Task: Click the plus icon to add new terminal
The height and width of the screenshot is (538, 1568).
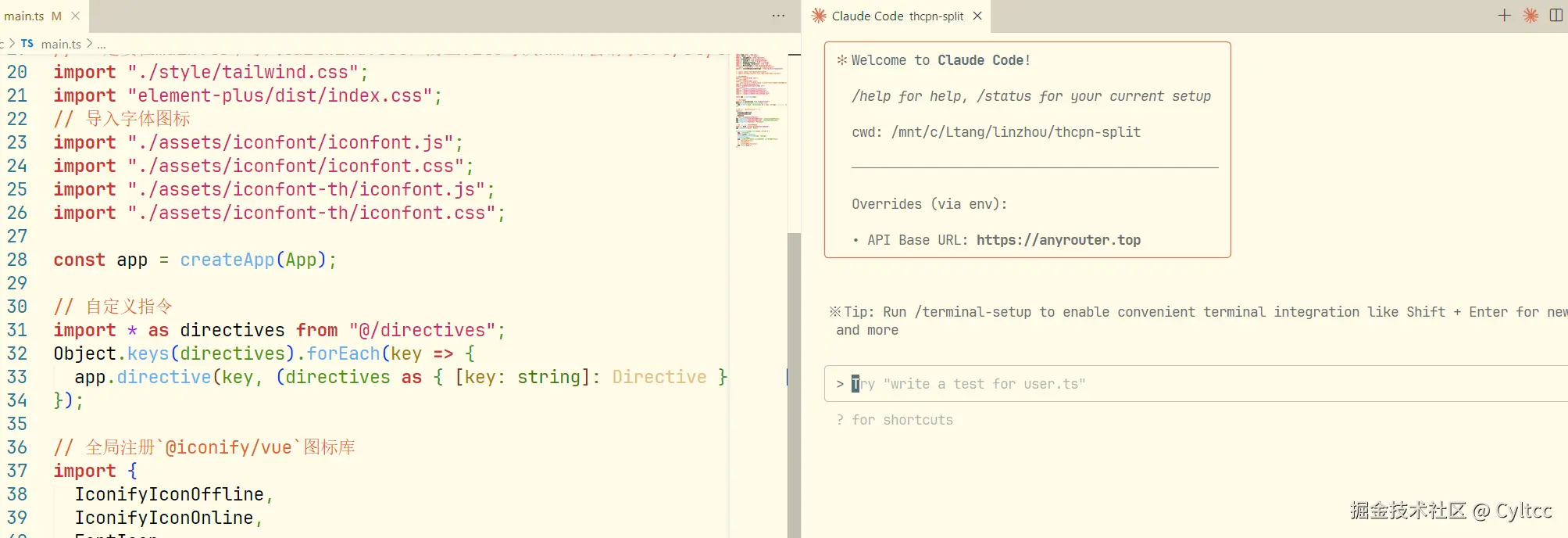Action: pos(1504,16)
